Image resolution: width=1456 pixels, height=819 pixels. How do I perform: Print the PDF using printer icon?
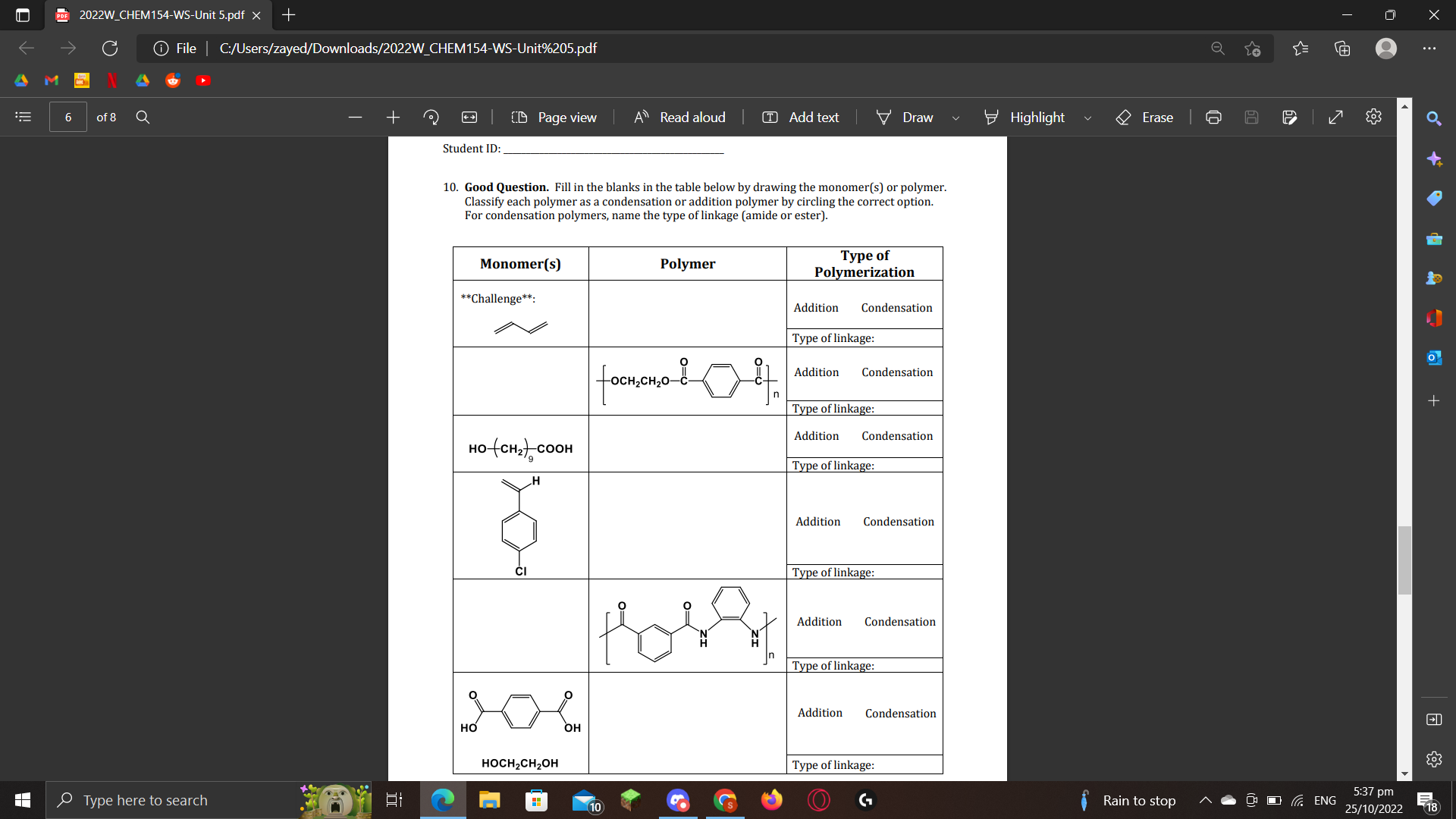coord(1213,117)
